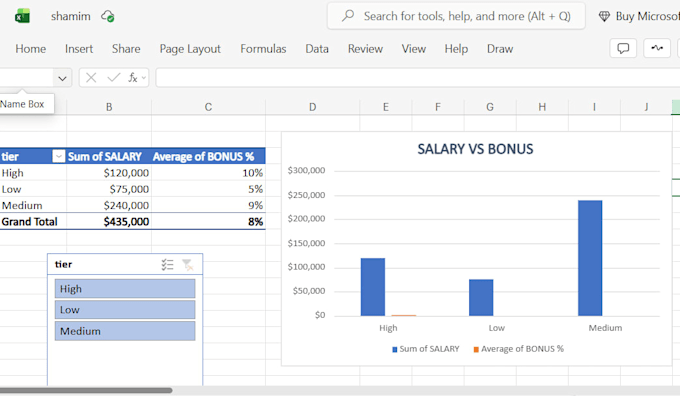Click the shamim file name

(x=71, y=16)
